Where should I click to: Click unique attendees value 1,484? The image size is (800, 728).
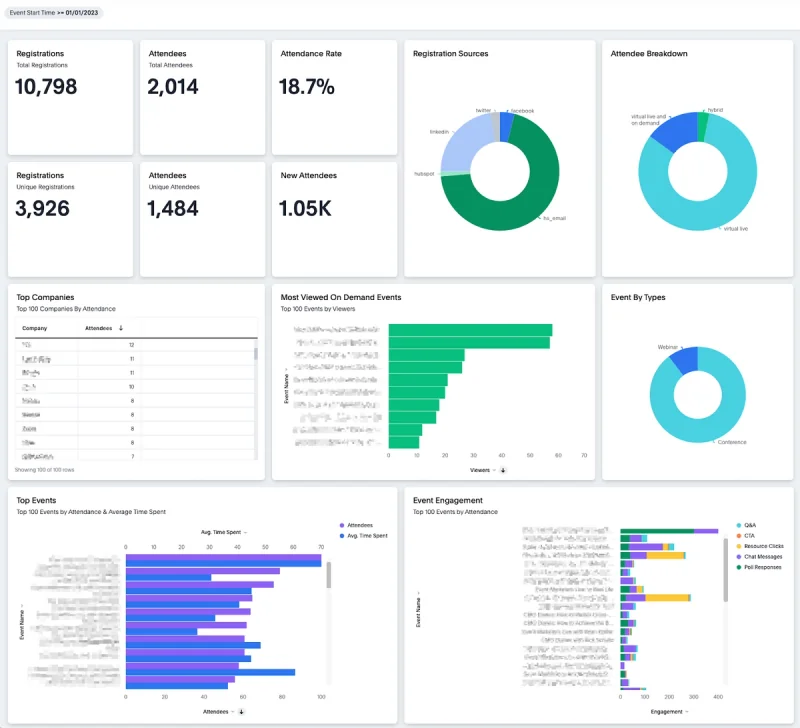[x=172, y=208]
